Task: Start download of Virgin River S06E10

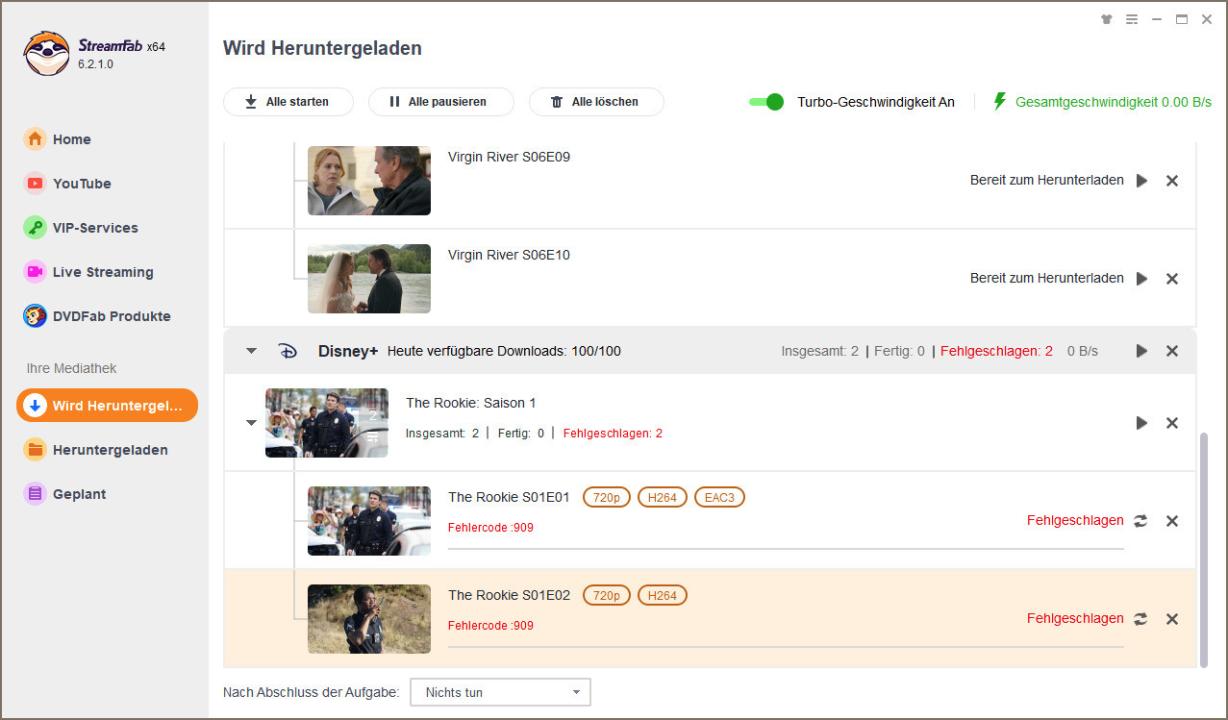Action: pyautogui.click(x=1142, y=279)
